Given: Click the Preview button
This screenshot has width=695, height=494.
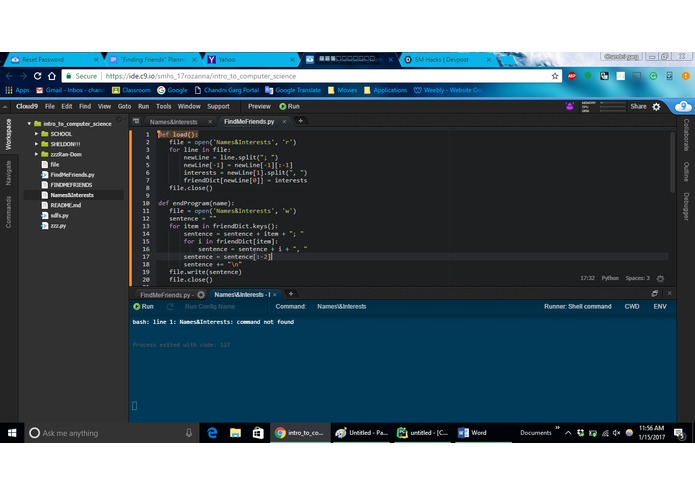Looking at the screenshot, I should click(259, 106).
